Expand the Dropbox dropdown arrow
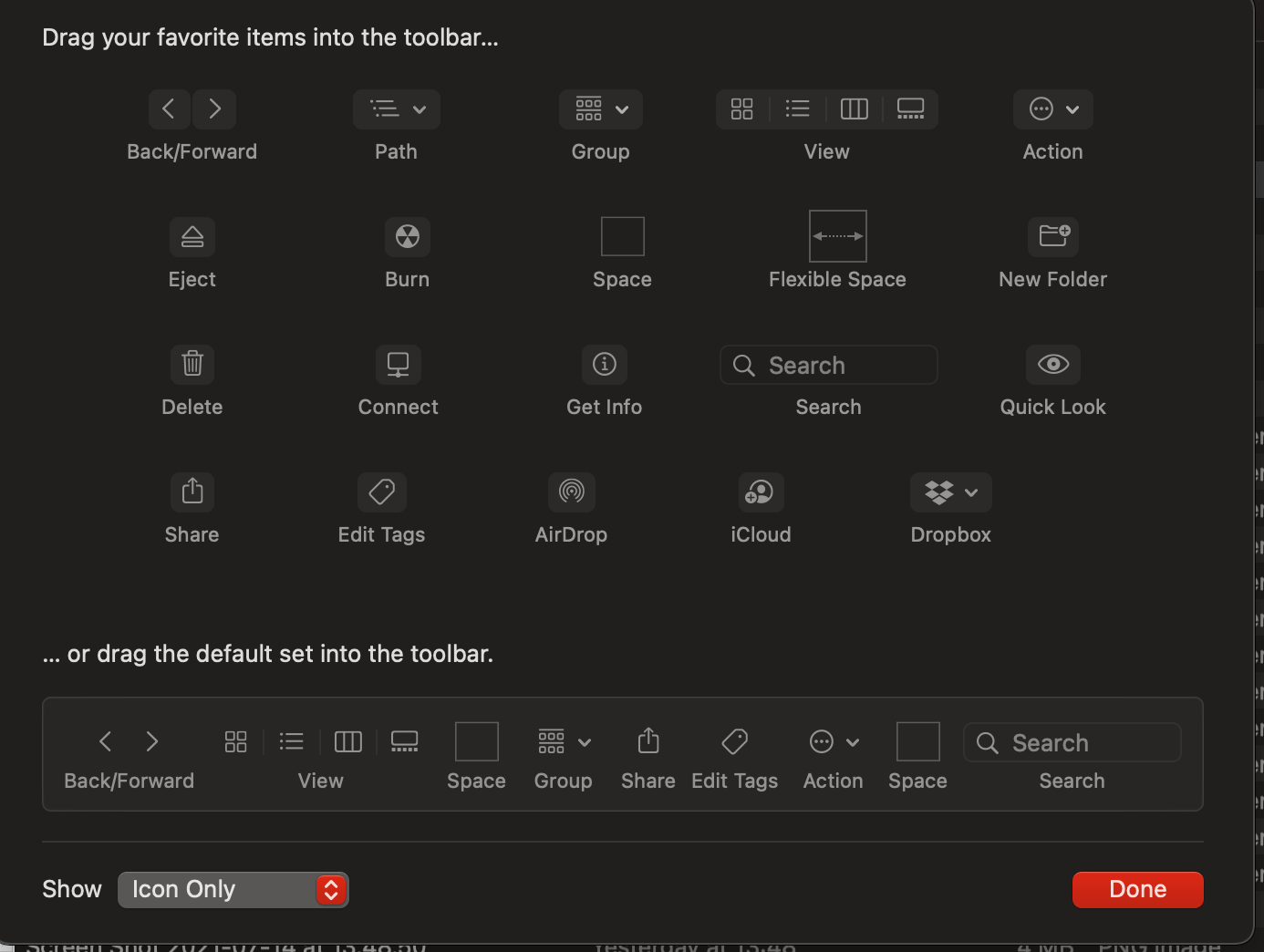Viewport: 1264px width, 952px height. tap(972, 492)
